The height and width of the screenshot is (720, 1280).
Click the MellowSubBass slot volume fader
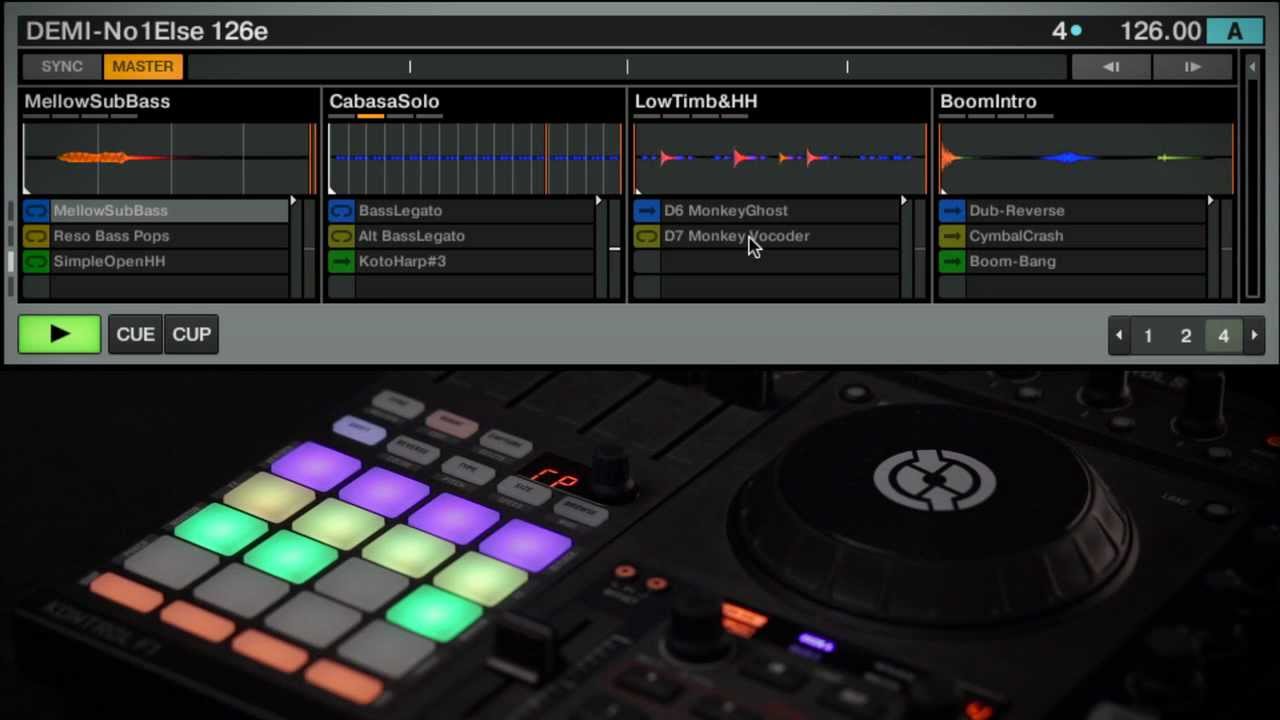click(295, 248)
